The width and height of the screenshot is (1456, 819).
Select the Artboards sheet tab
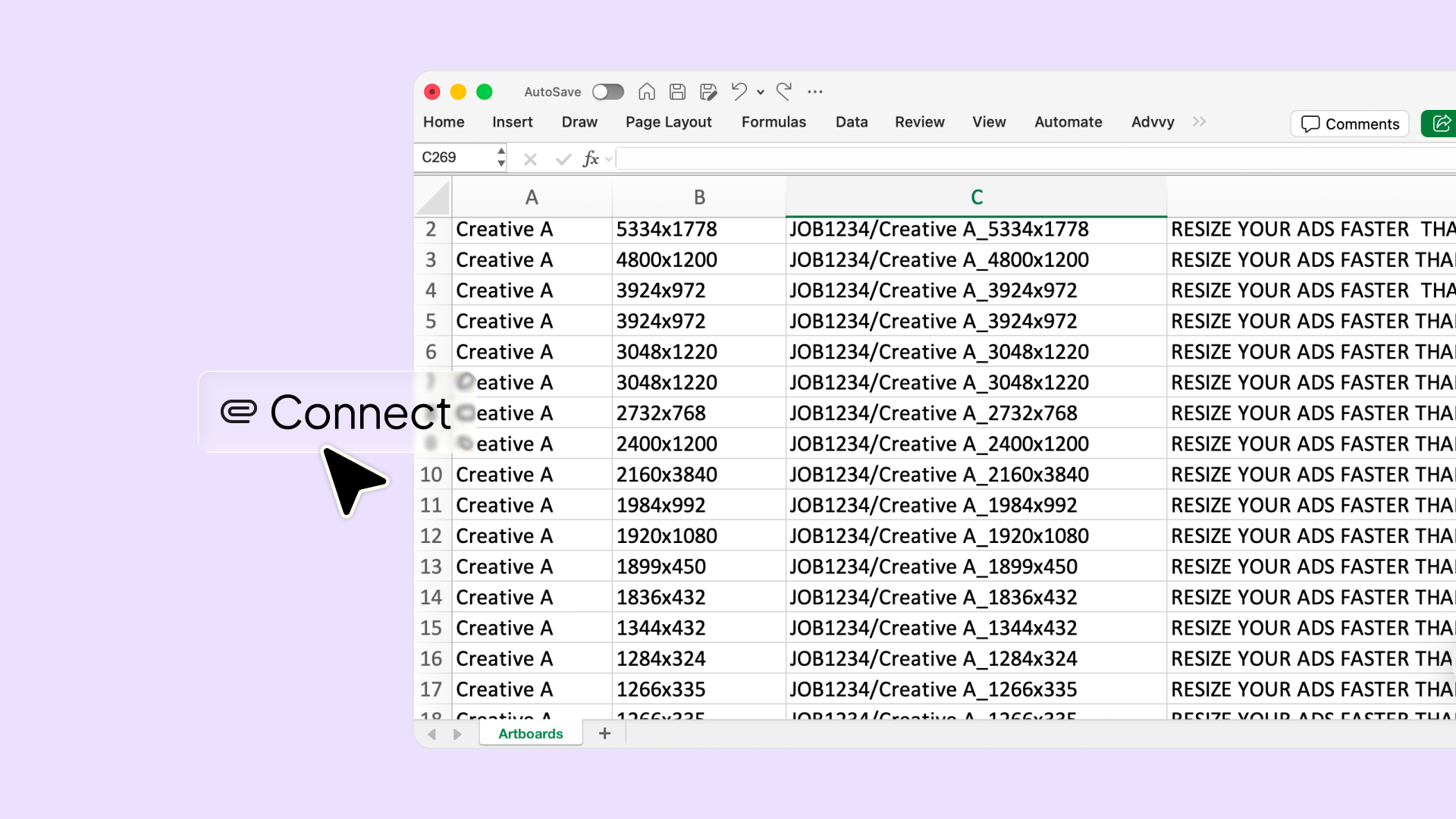[x=531, y=733]
